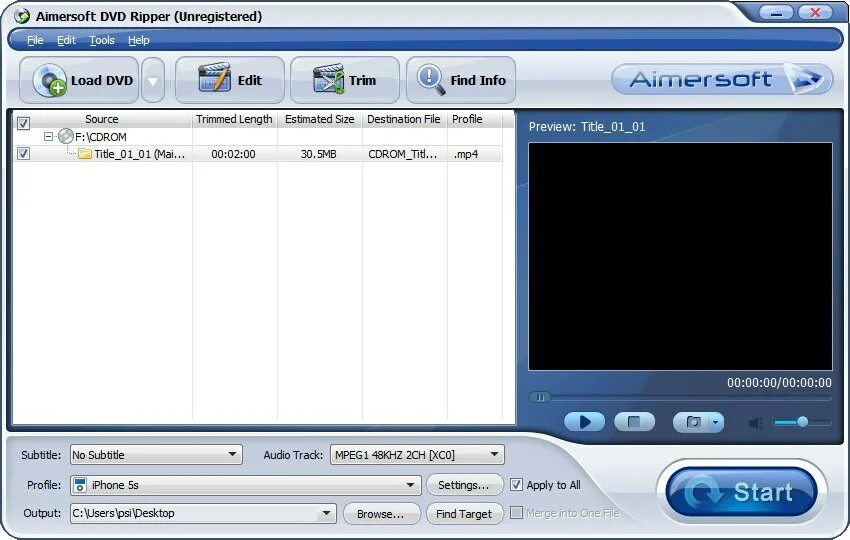Viewport: 850px width, 540px height.
Task: Click the app icon in title bar
Action: pos(22,16)
